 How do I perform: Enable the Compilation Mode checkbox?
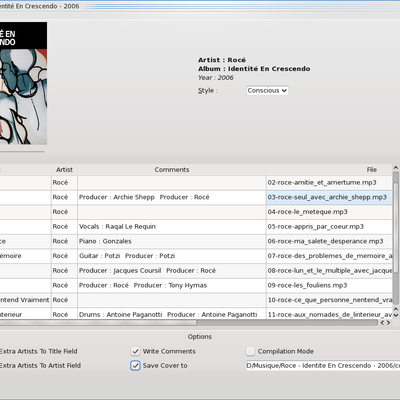click(250, 351)
